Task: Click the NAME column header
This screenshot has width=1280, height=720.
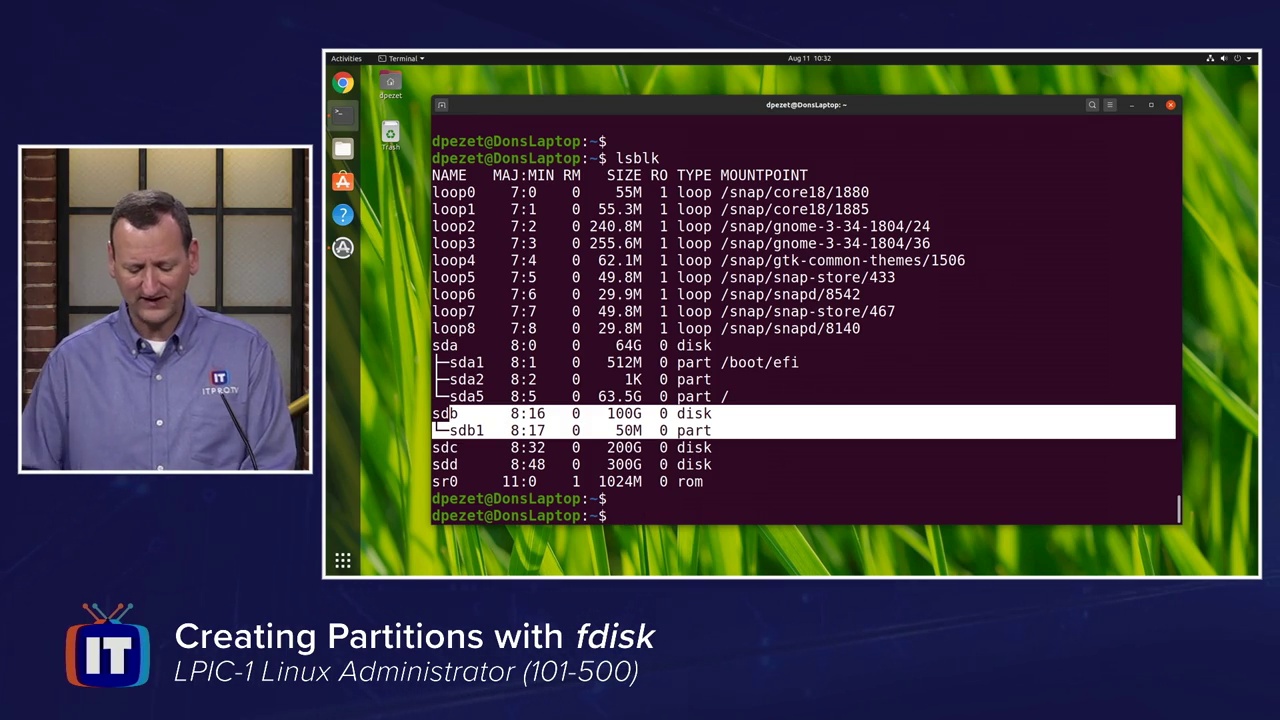Action: (449, 175)
